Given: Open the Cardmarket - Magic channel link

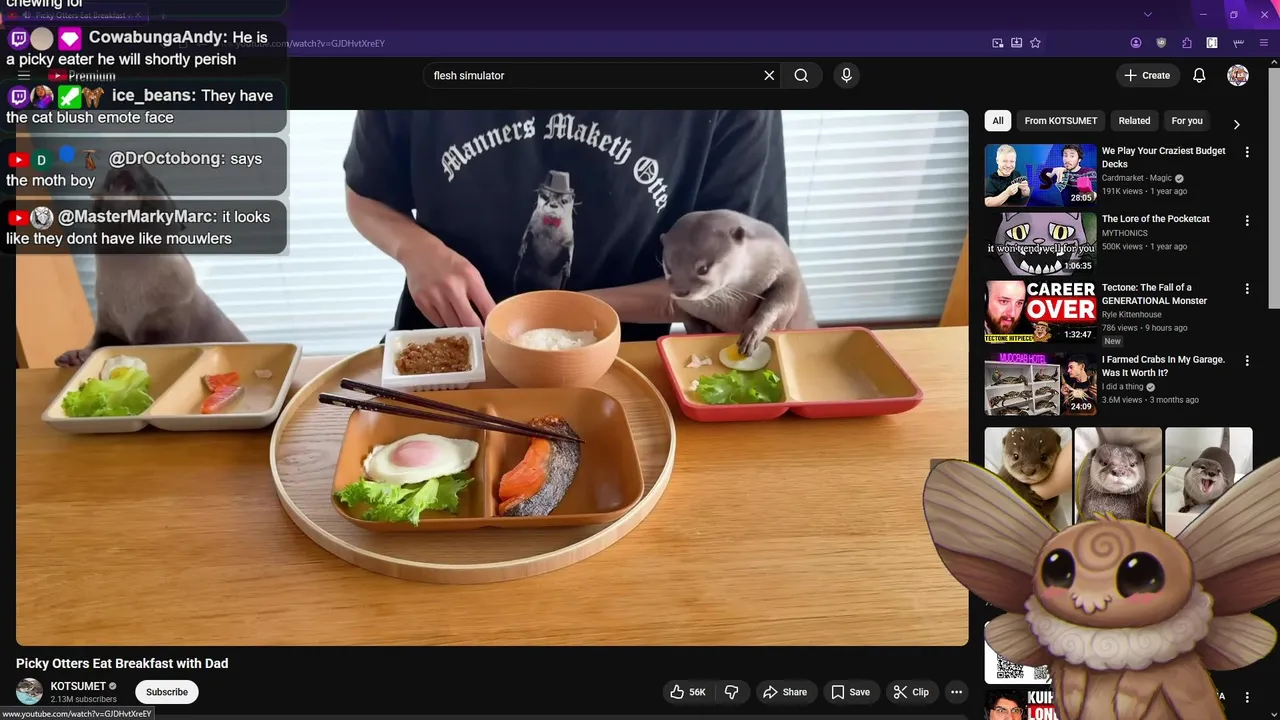Looking at the screenshot, I should click(x=1137, y=178).
